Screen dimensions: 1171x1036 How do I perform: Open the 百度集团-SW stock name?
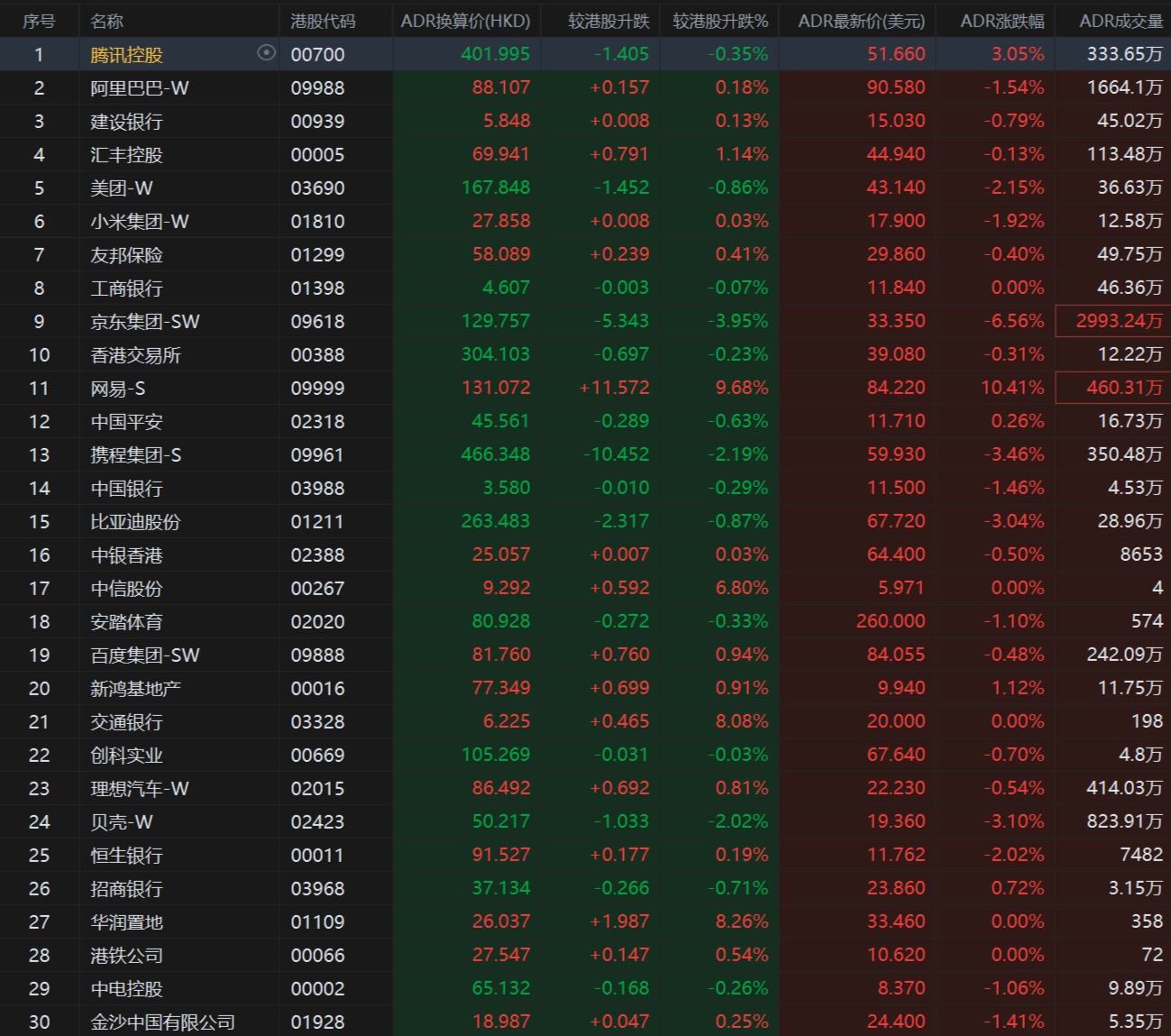point(145,656)
